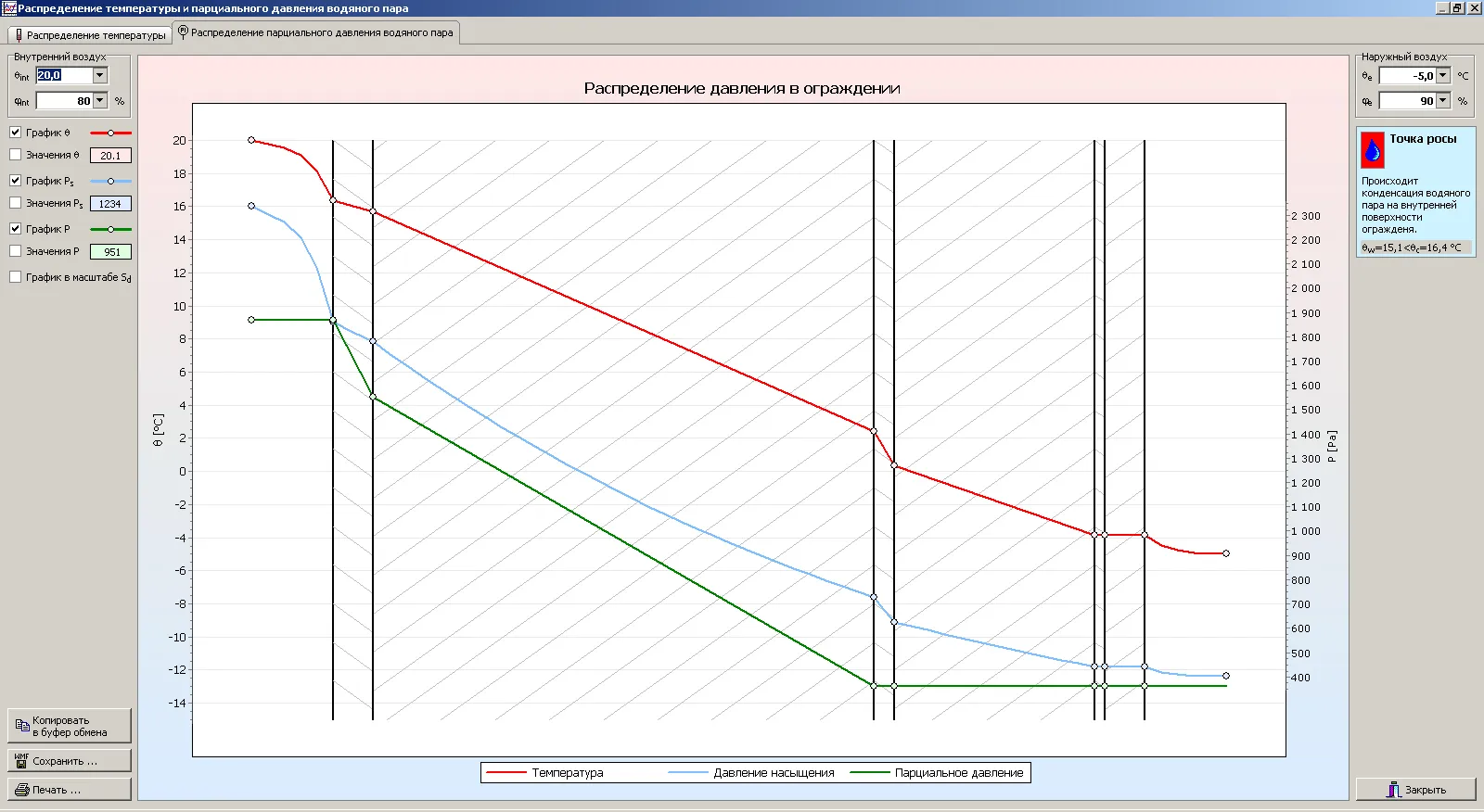Viewport: 1484px width, 812px height.
Task: Uncheck the График θ checkbox
Action: (x=16, y=133)
